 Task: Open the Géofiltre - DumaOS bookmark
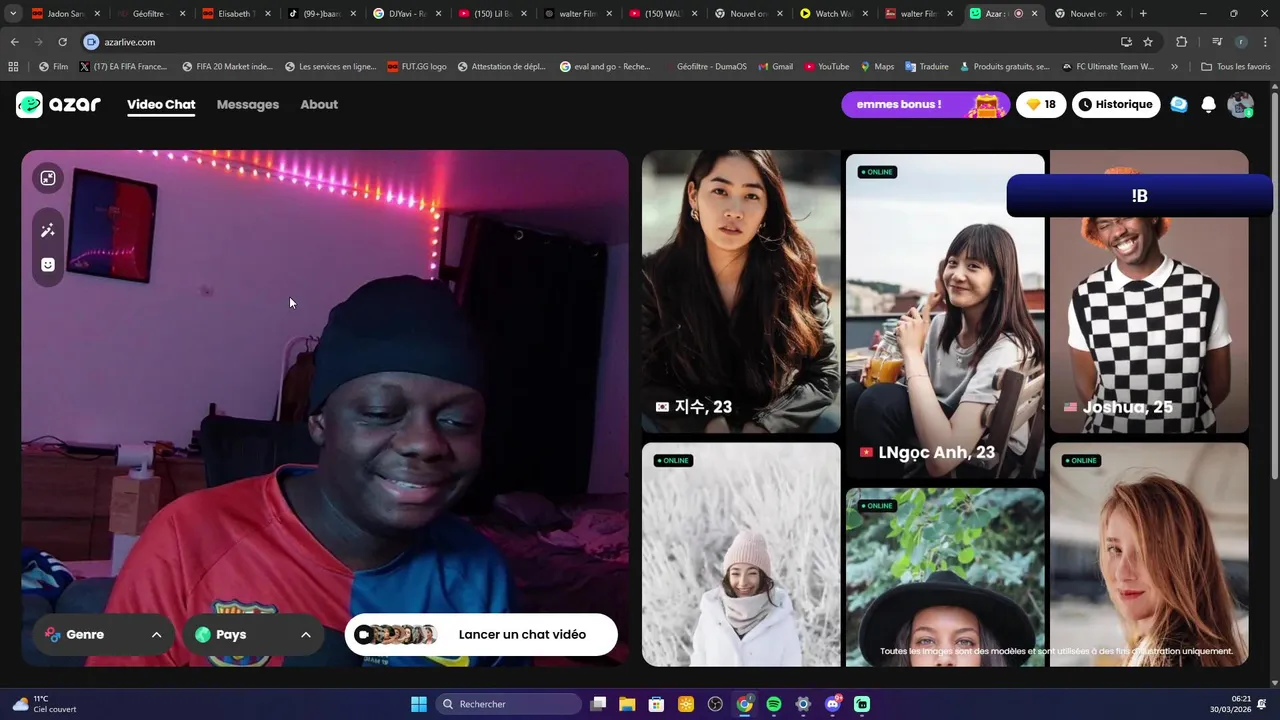(x=704, y=67)
